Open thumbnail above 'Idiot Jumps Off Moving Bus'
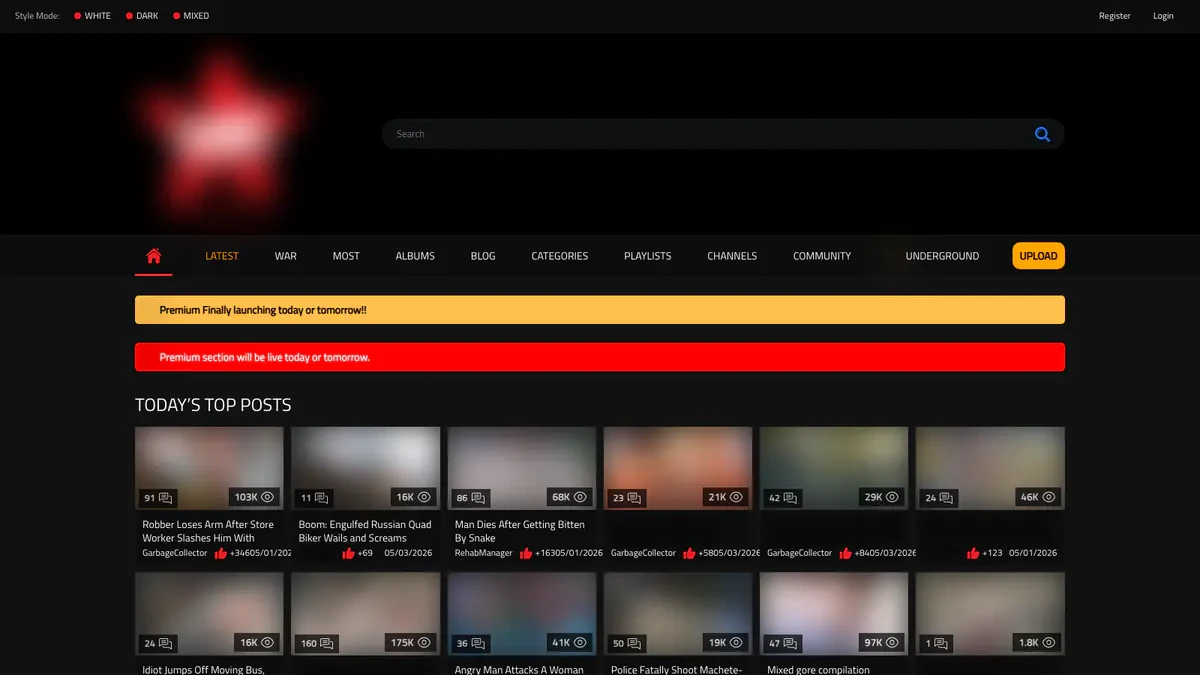 pos(209,614)
